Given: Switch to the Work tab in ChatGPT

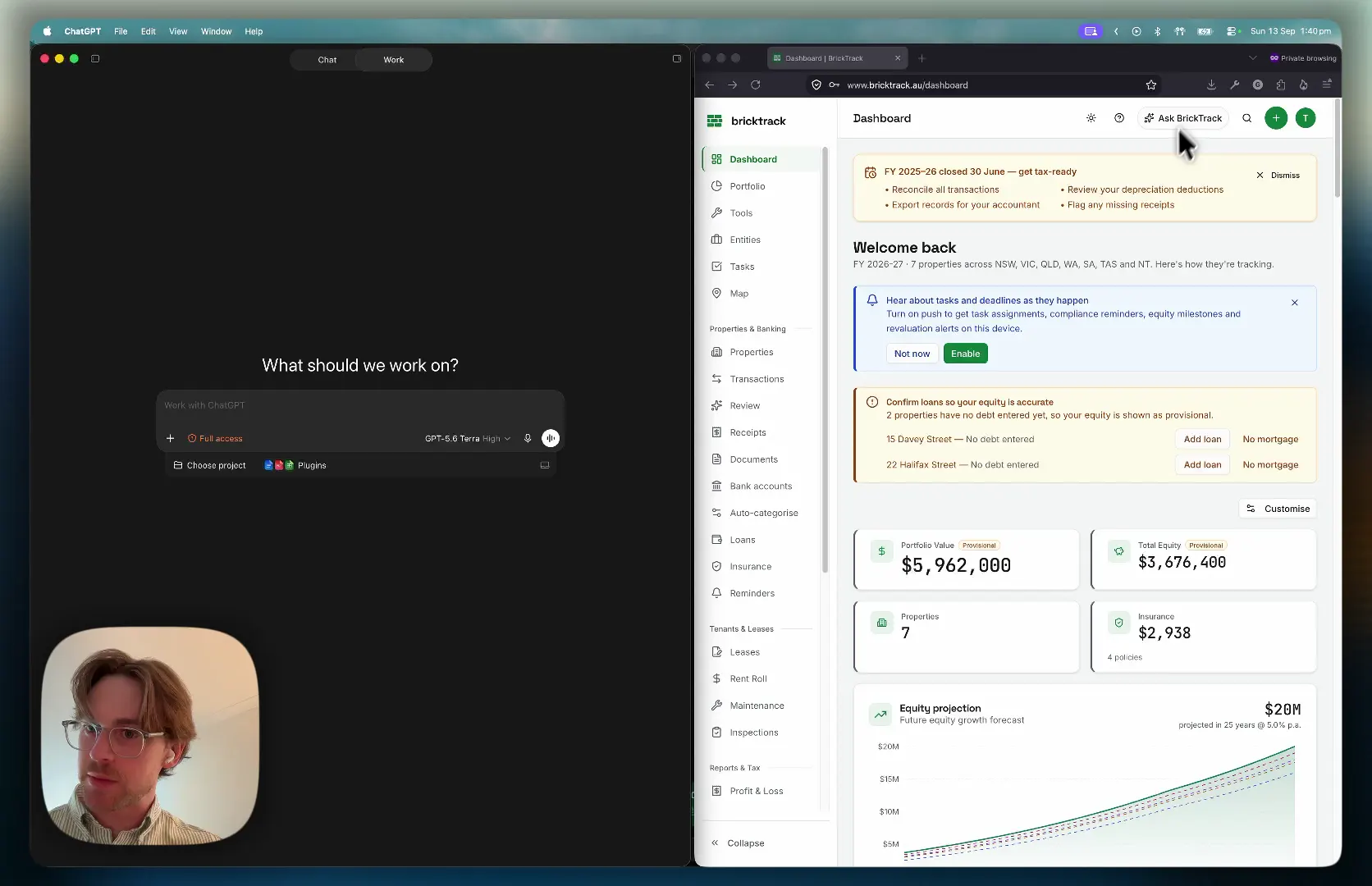Looking at the screenshot, I should pos(394,60).
